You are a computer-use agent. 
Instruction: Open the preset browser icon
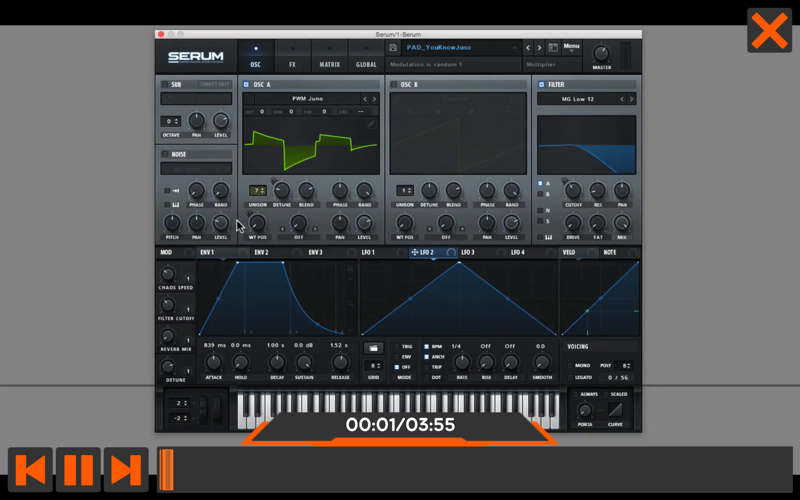pyautogui.click(x=553, y=48)
